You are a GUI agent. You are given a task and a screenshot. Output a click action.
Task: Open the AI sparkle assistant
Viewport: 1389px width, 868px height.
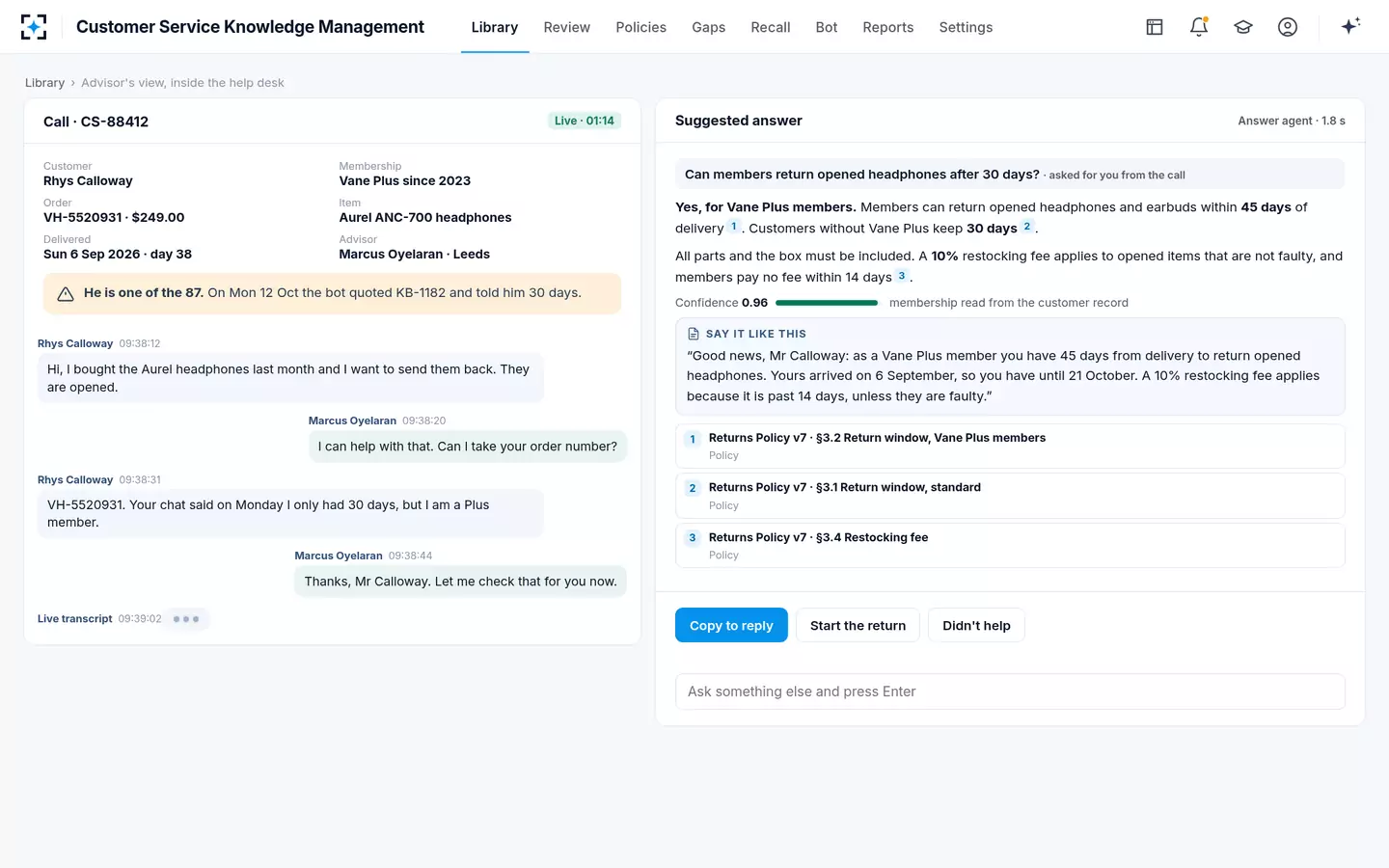click(1350, 26)
